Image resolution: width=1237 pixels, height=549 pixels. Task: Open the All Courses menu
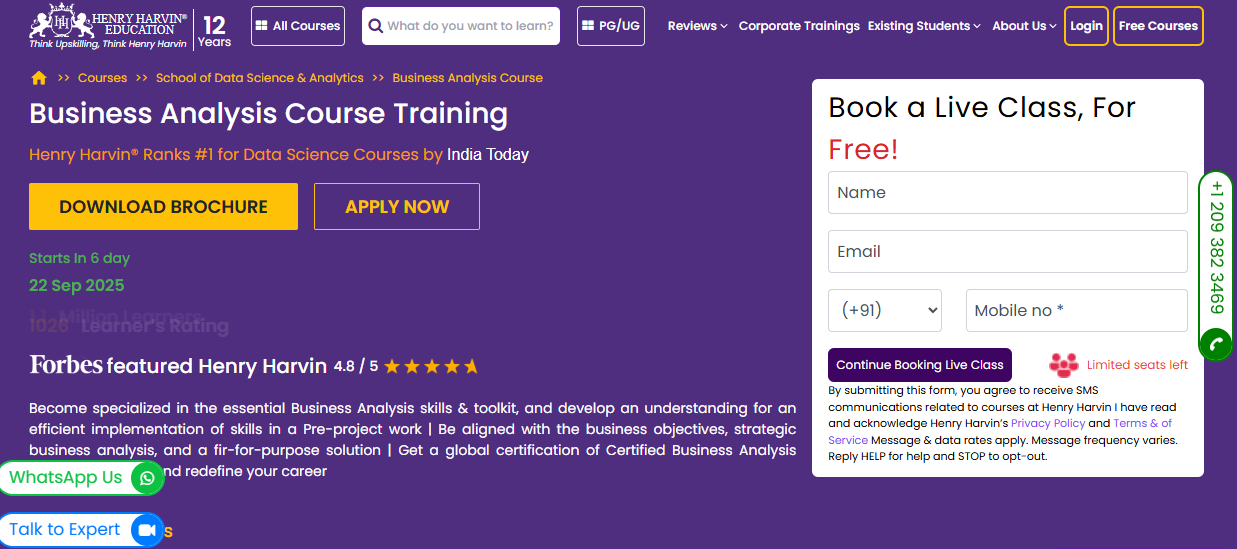point(298,26)
